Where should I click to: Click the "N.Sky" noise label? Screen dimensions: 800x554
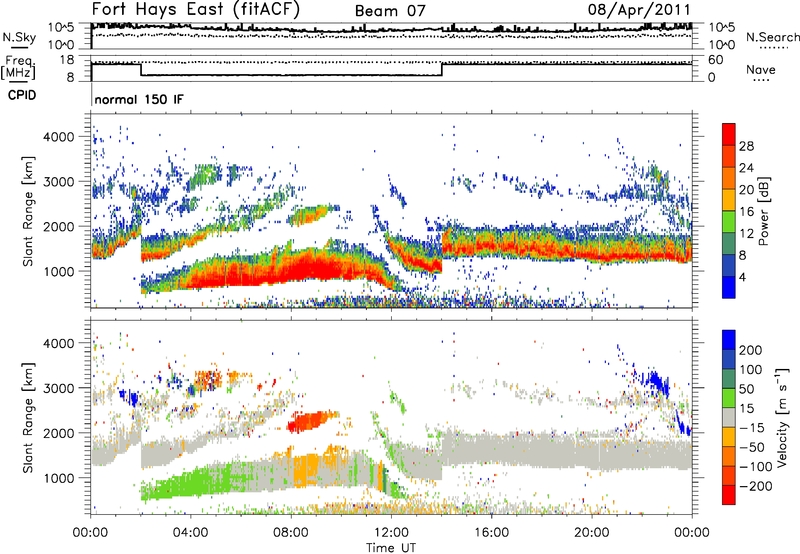19,37
